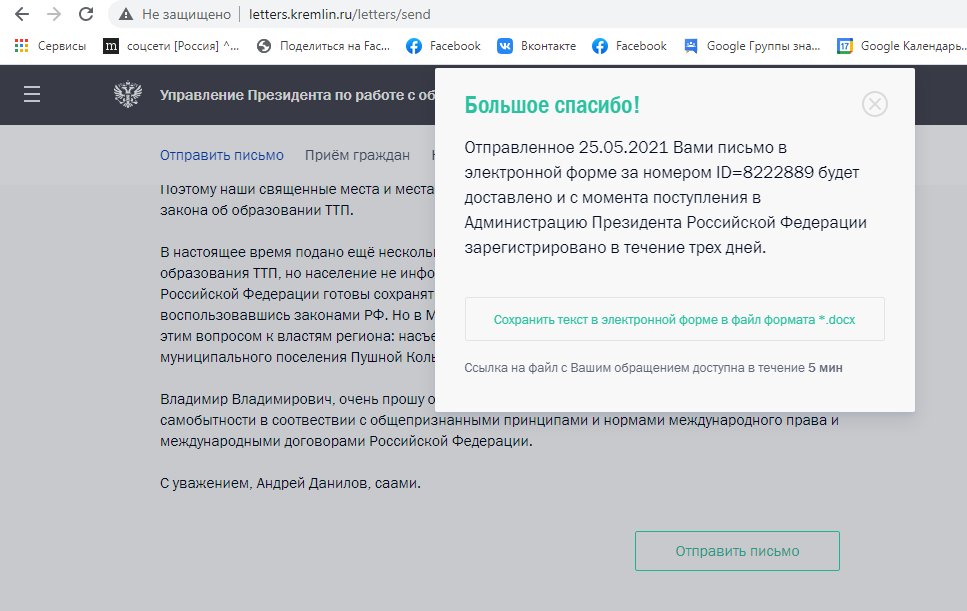The width and height of the screenshot is (967, 611).
Task: Click the 'Не защищено' security warning icon
Action: pos(127,15)
